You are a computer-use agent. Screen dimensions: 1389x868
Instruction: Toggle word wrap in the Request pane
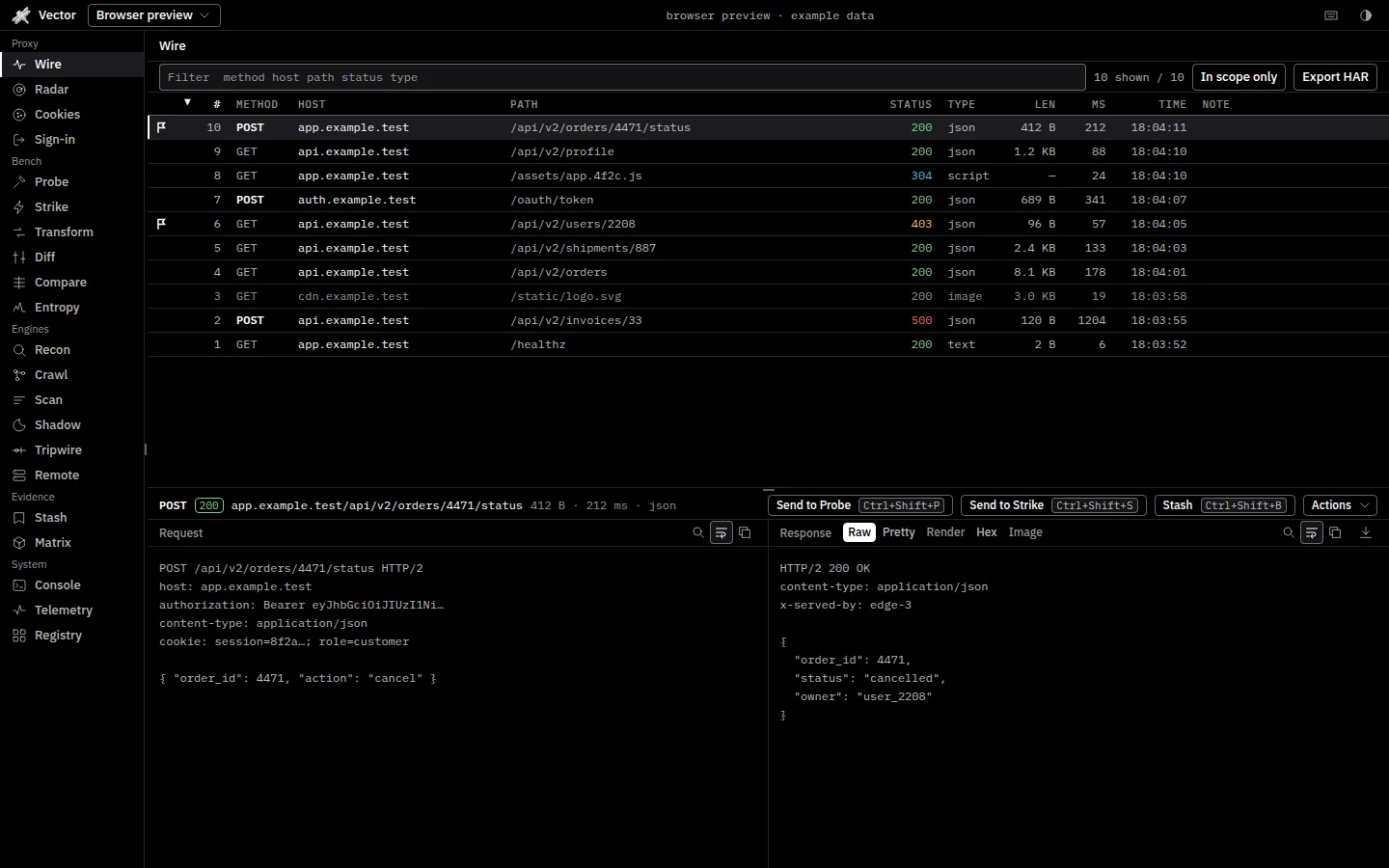(x=722, y=532)
